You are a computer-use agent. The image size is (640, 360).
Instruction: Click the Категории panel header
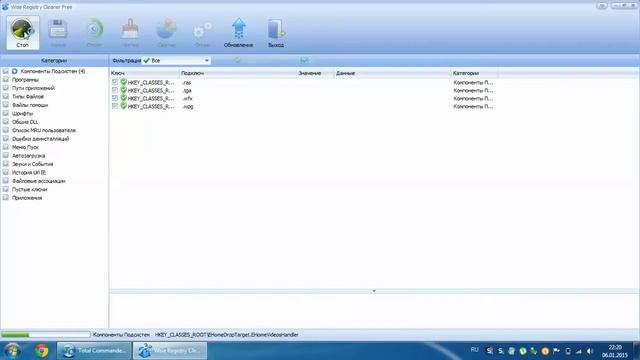[54, 60]
